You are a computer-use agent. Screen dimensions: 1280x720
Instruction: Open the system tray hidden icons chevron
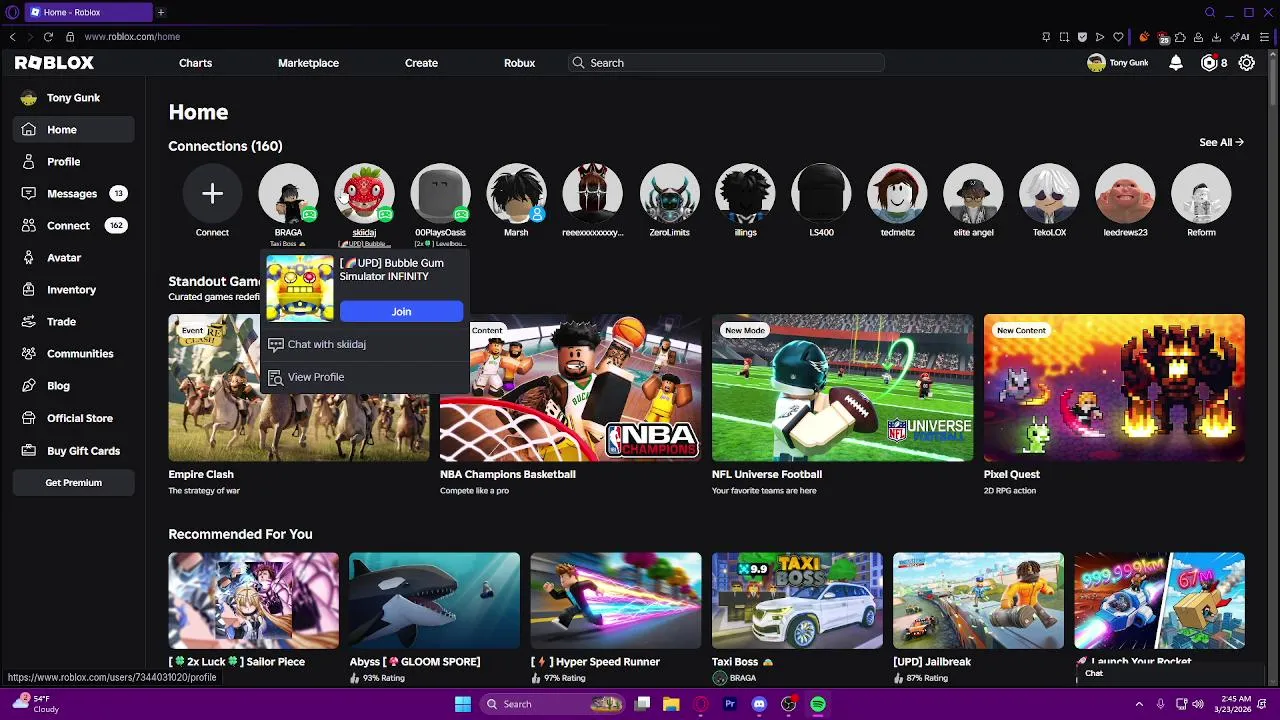coord(1139,704)
